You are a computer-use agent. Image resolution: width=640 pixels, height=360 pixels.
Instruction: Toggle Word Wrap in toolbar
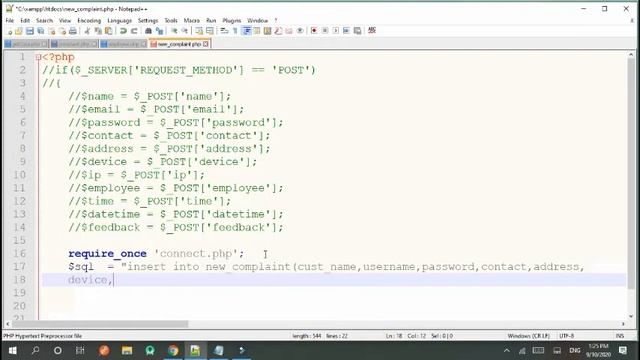click(224, 31)
